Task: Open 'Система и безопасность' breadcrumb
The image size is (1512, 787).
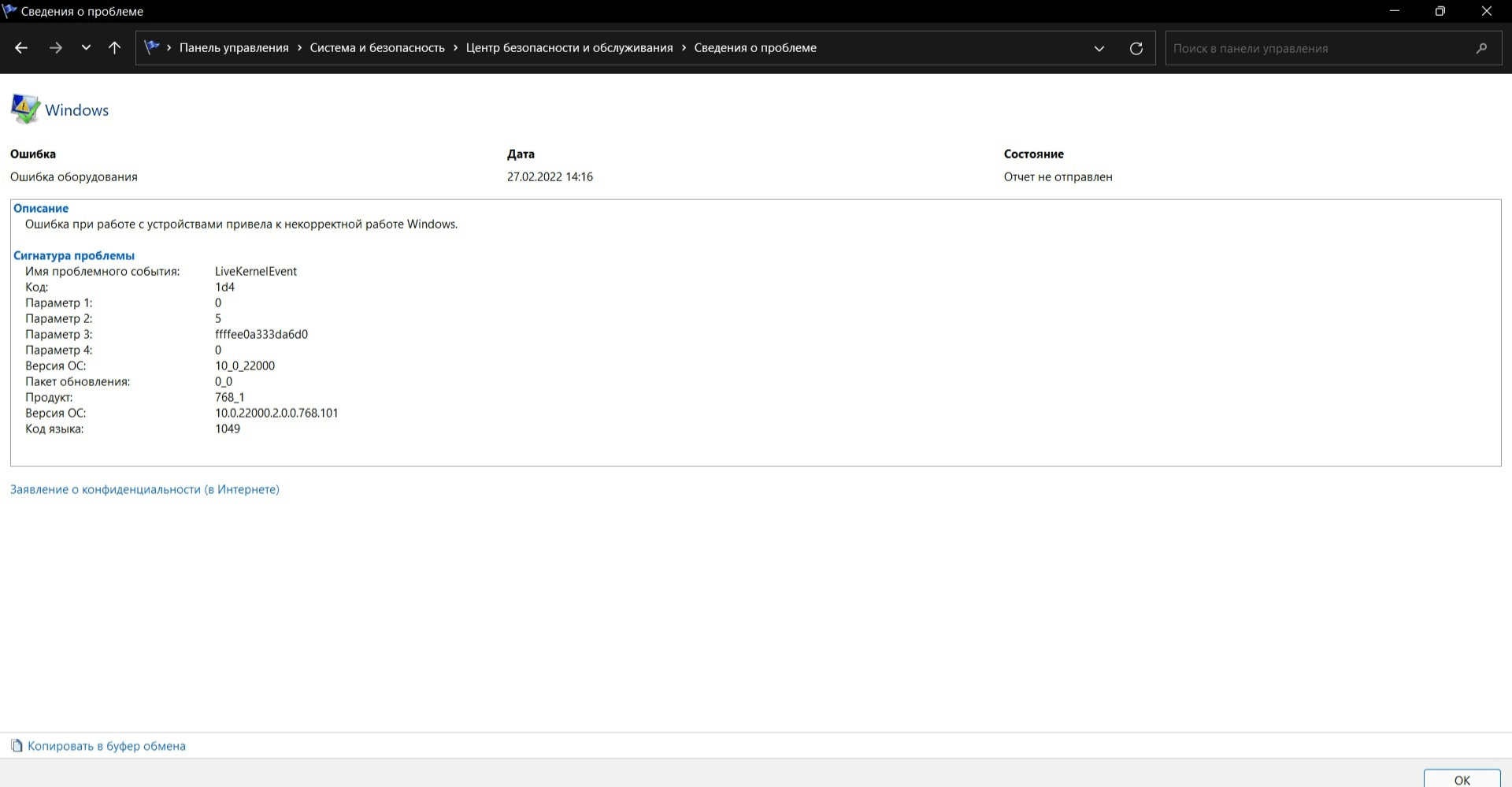Action: click(377, 48)
